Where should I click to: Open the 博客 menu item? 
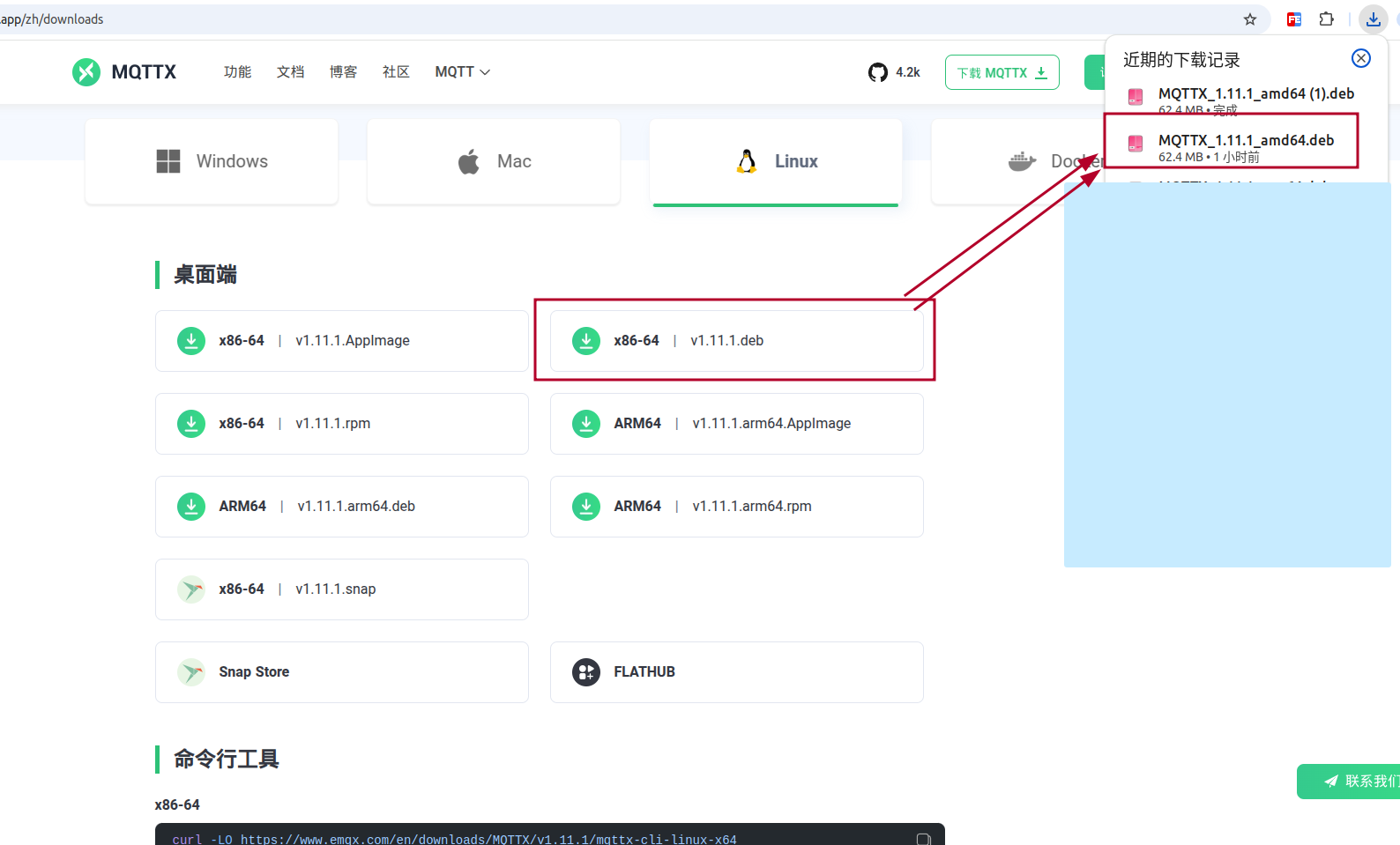click(343, 72)
